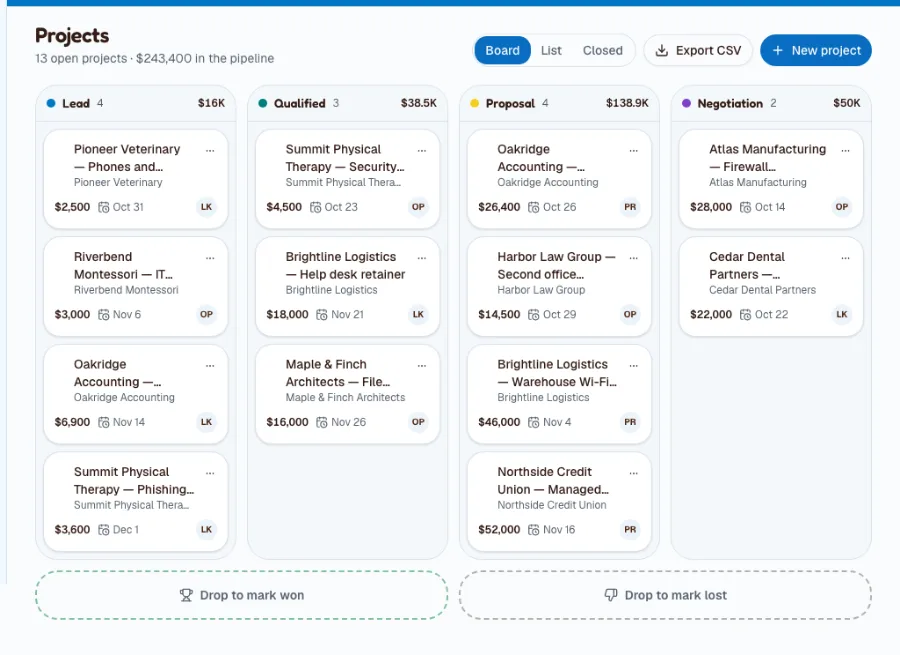Click LK avatar on Pioneer Veterinary card
The width and height of the screenshot is (900, 655).
207,207
